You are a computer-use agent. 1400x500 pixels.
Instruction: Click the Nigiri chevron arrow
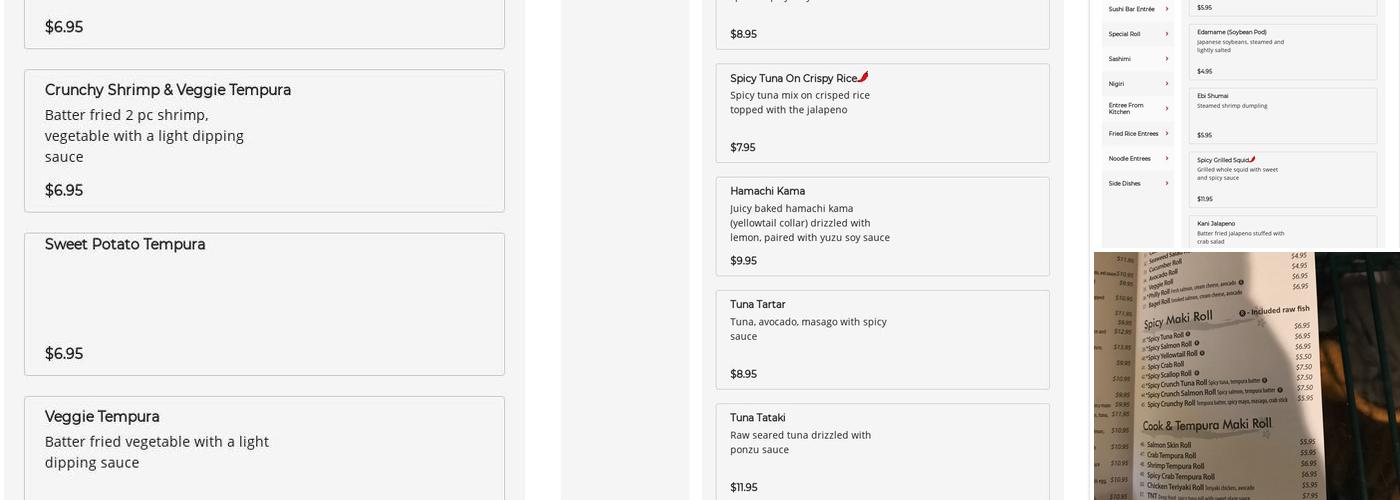pos(1167,84)
